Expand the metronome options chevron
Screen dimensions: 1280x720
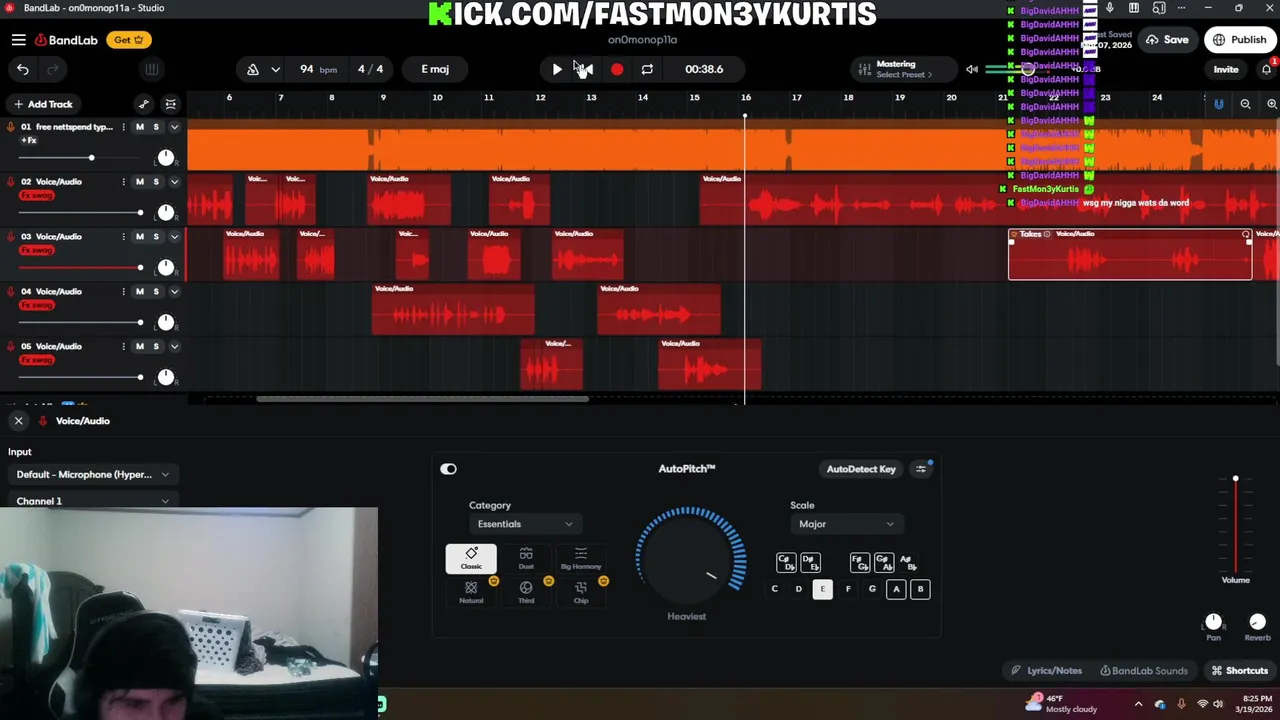pyautogui.click(x=275, y=69)
